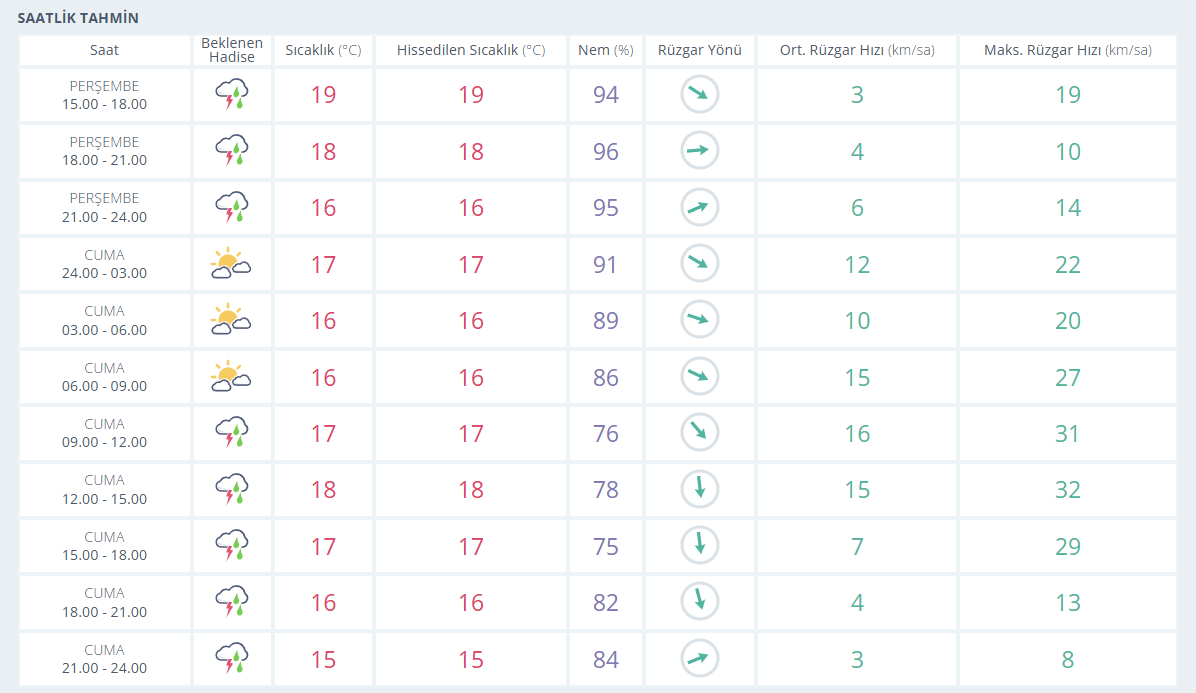The image size is (1196, 693).
Task: Click wind direction arrow for Cuma 12.00 - 15.00
Action: (x=699, y=489)
